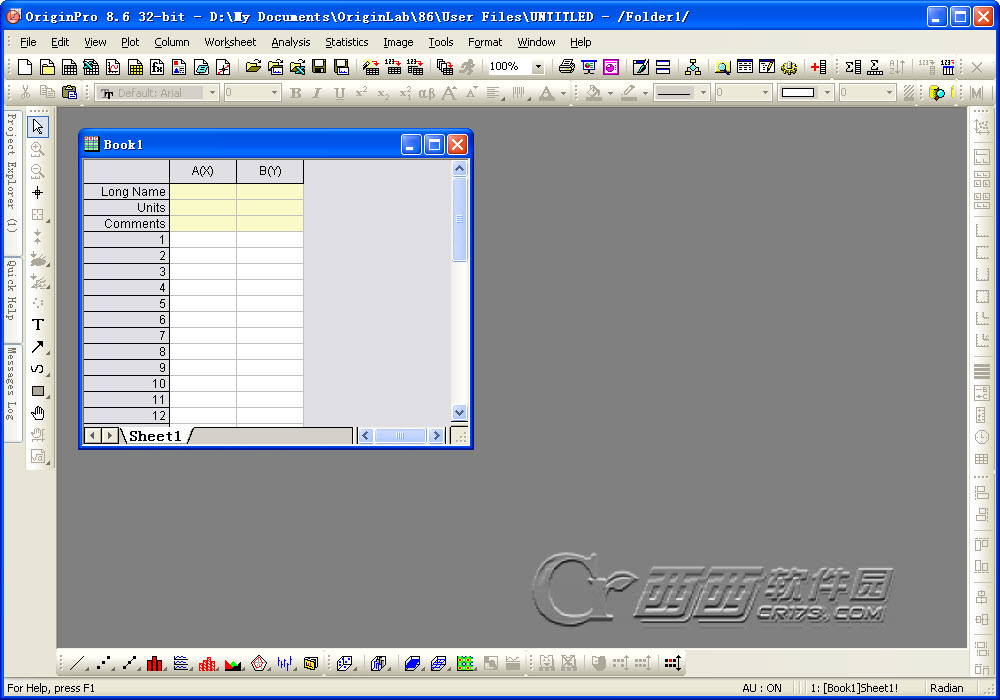Select the Pointer tool
The width and height of the screenshot is (1000, 700).
pos(38,127)
